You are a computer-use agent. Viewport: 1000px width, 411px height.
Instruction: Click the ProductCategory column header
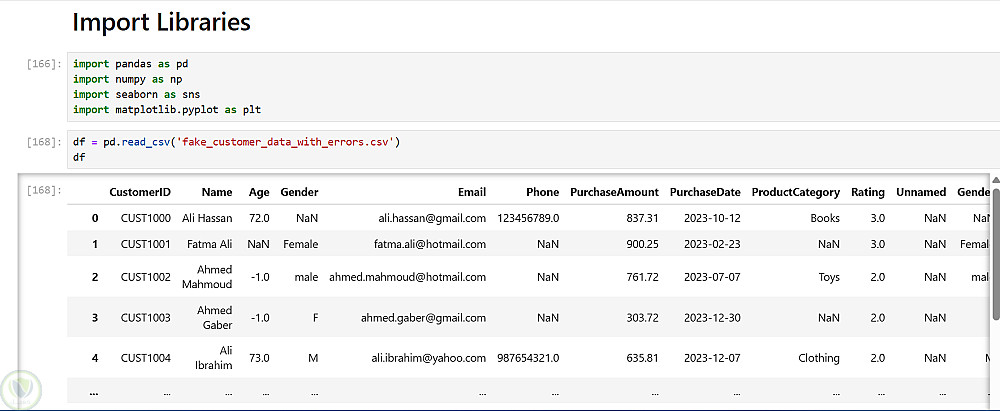coord(795,192)
